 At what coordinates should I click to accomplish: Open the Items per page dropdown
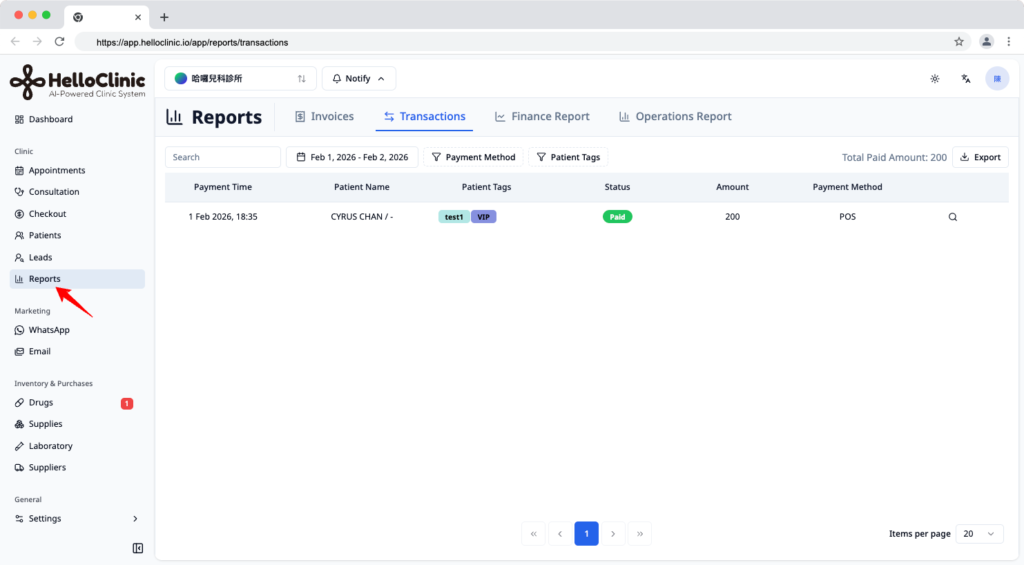tap(979, 534)
